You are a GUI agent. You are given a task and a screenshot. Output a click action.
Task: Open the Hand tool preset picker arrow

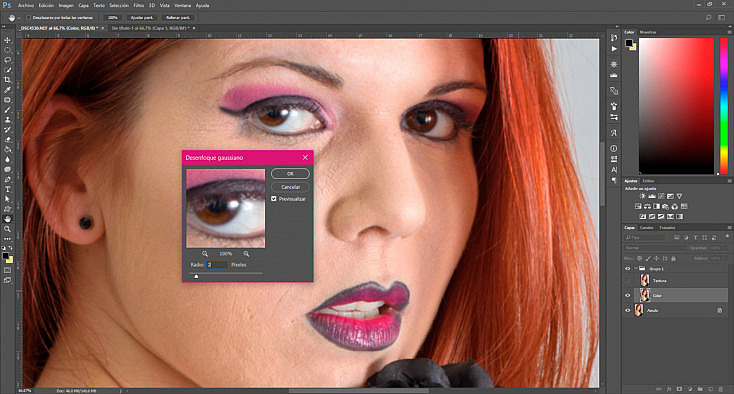click(x=19, y=18)
